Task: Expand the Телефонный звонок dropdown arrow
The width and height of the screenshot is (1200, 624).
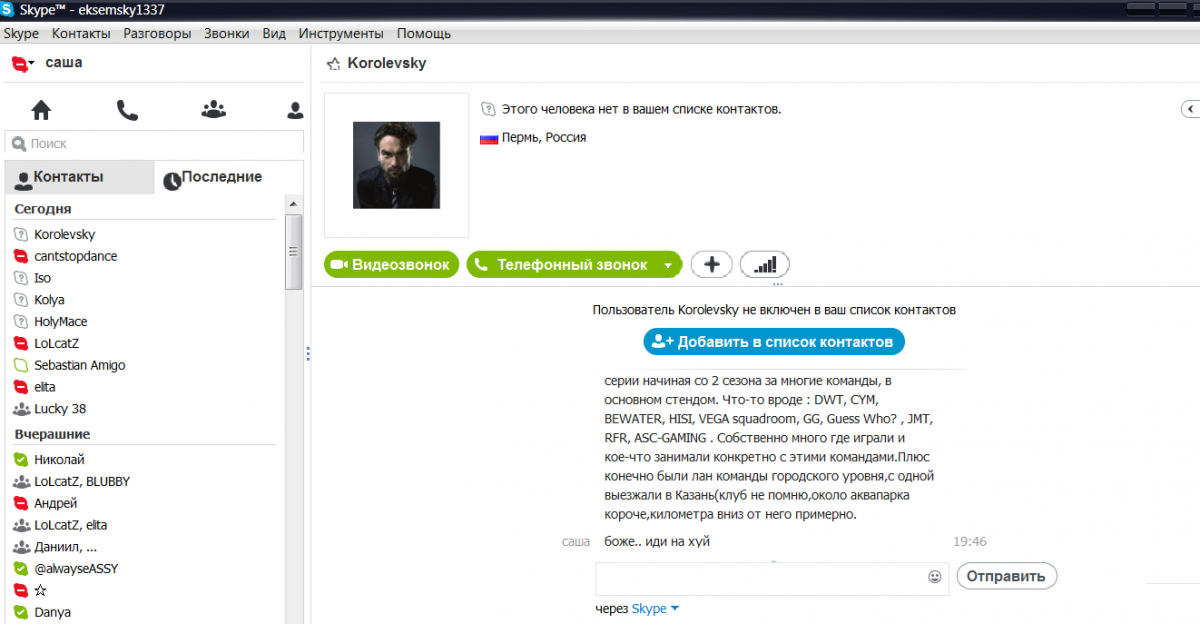Action: 668,266
